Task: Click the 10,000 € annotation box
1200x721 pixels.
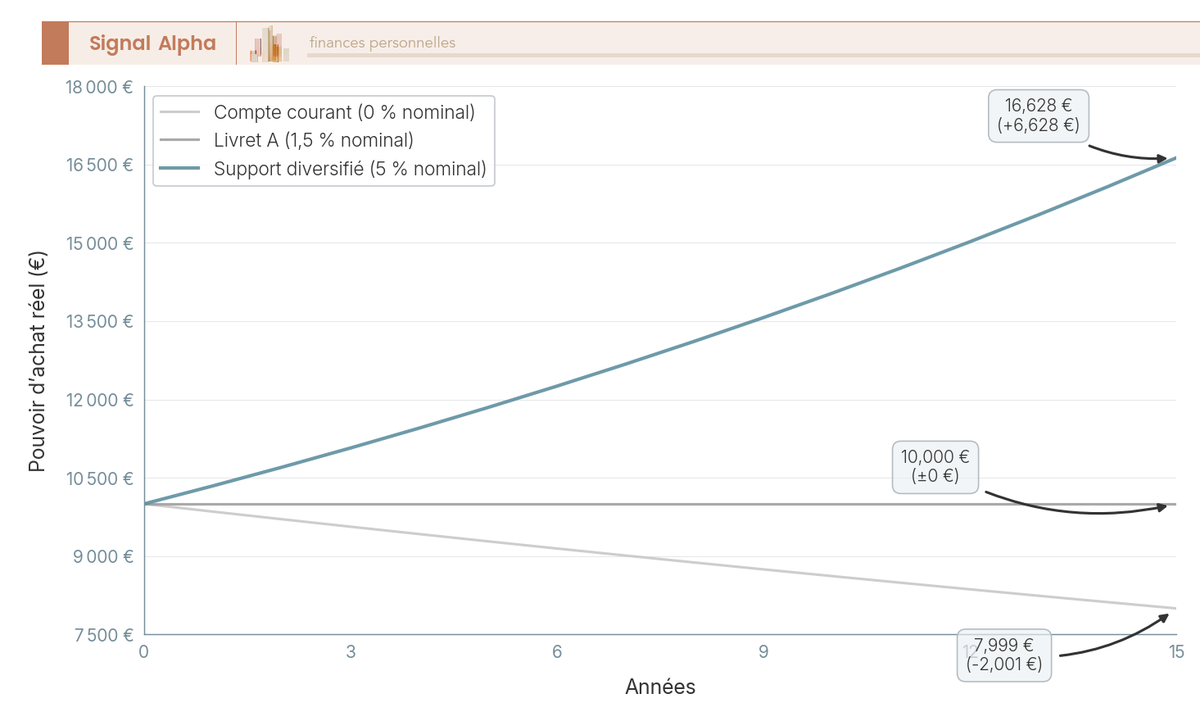Action: click(x=936, y=468)
